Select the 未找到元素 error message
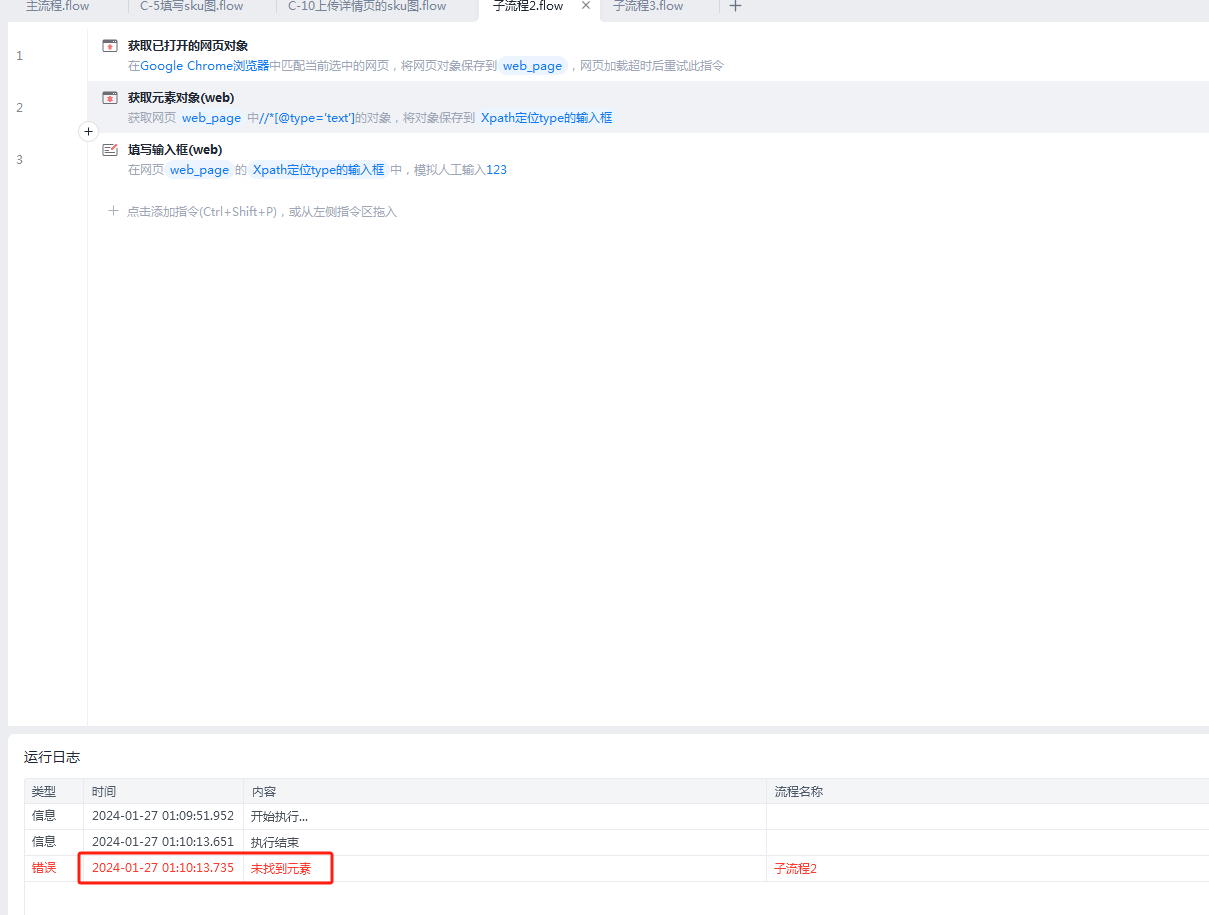 (x=281, y=868)
